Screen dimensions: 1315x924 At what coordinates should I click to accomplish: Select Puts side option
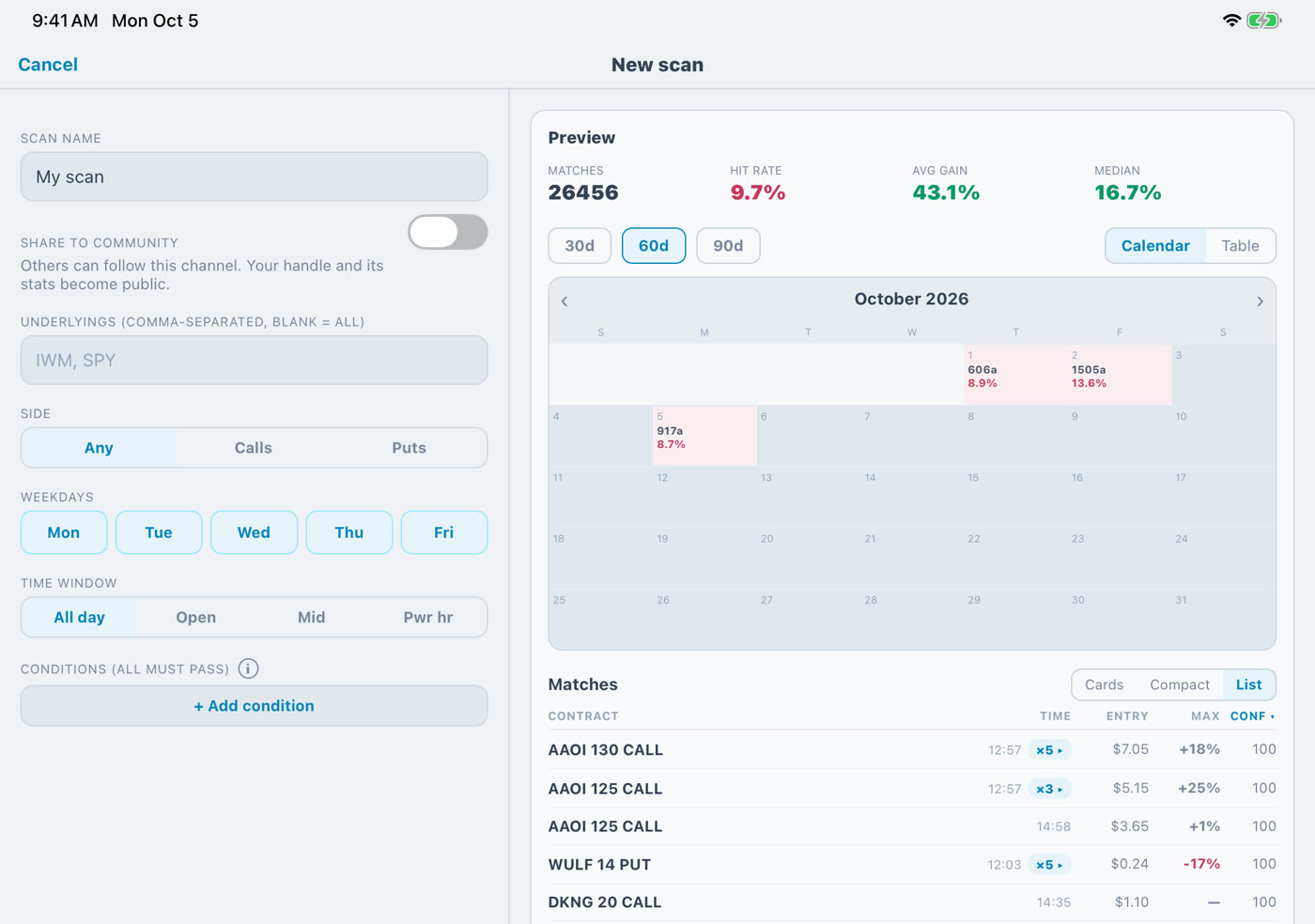click(x=409, y=448)
